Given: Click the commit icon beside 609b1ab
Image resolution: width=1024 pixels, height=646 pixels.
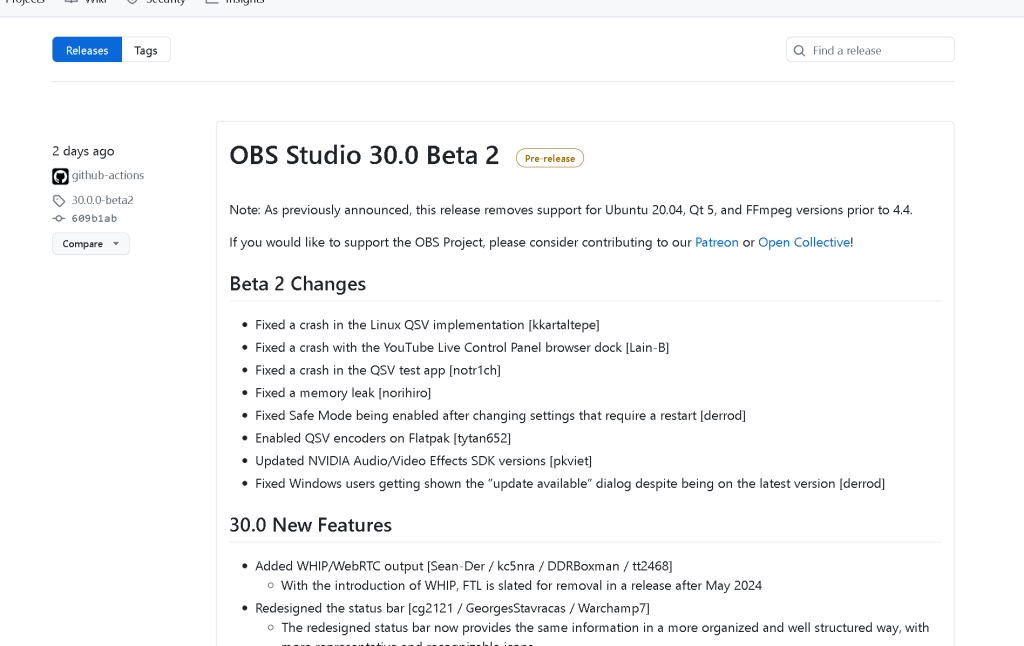Looking at the screenshot, I should coord(59,219).
